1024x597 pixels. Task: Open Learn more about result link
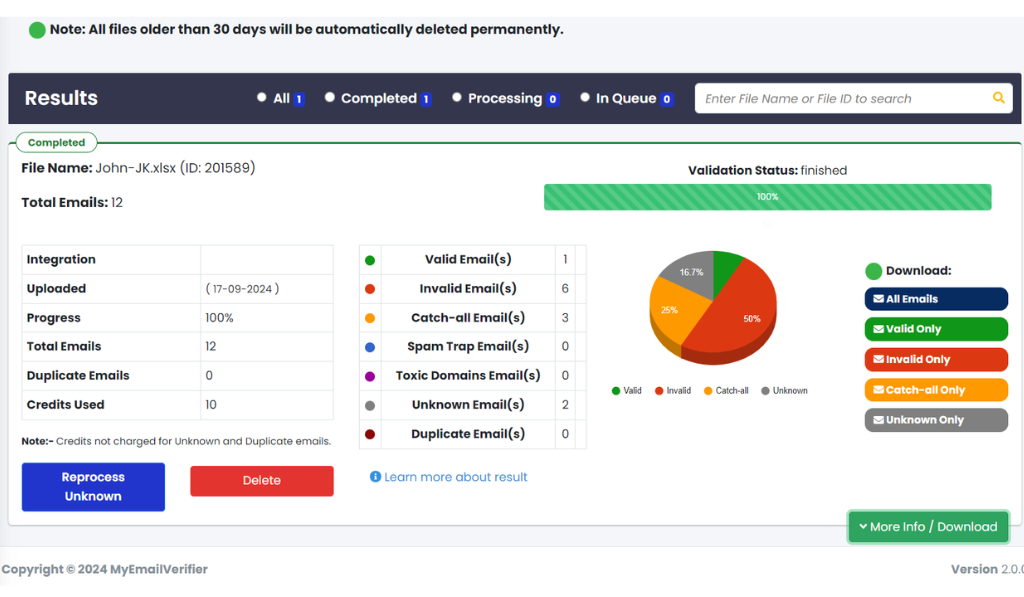(x=455, y=477)
